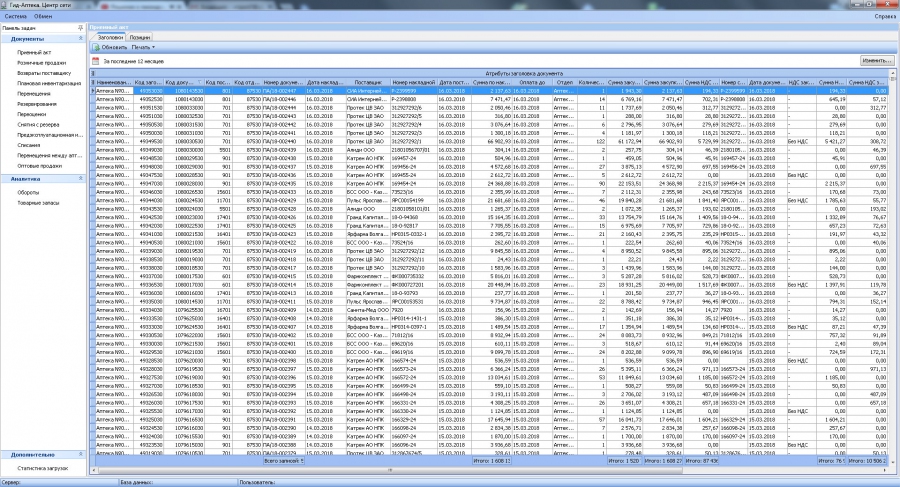Click the cell with sum 66 902,93
Viewport: 900px width, 487px height.
click(x=491, y=141)
